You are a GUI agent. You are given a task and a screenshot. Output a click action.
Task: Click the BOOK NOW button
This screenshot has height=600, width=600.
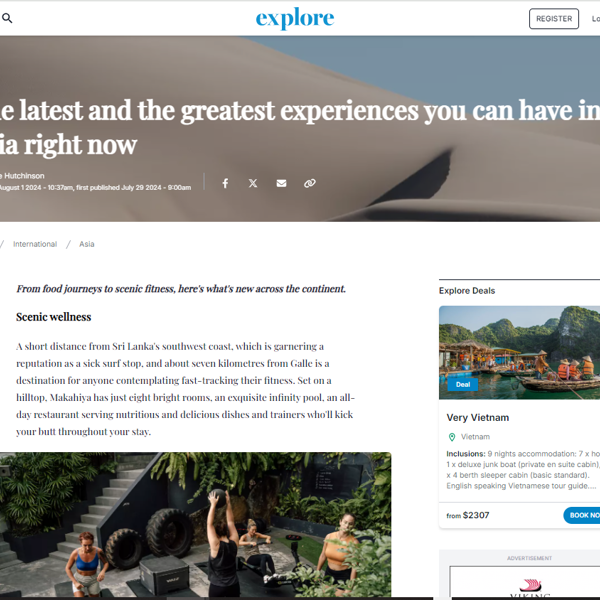582,515
